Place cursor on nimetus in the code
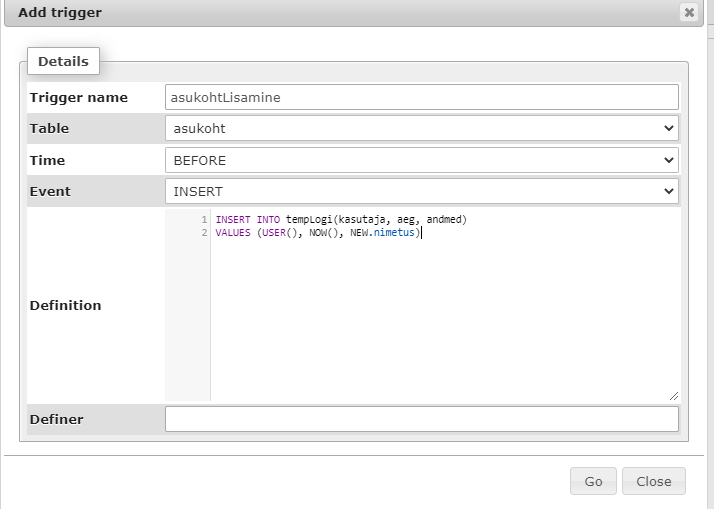This screenshot has width=714, height=509. point(394,232)
